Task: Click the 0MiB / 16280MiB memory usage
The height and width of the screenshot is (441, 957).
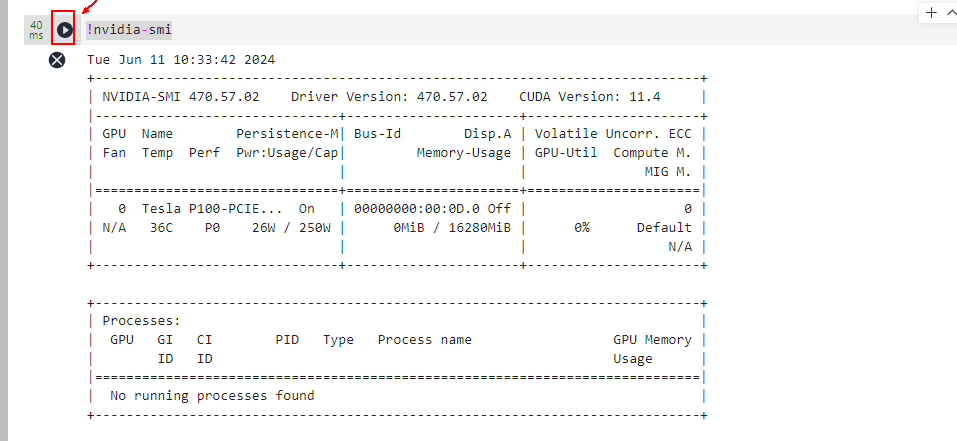Action: (x=452, y=227)
